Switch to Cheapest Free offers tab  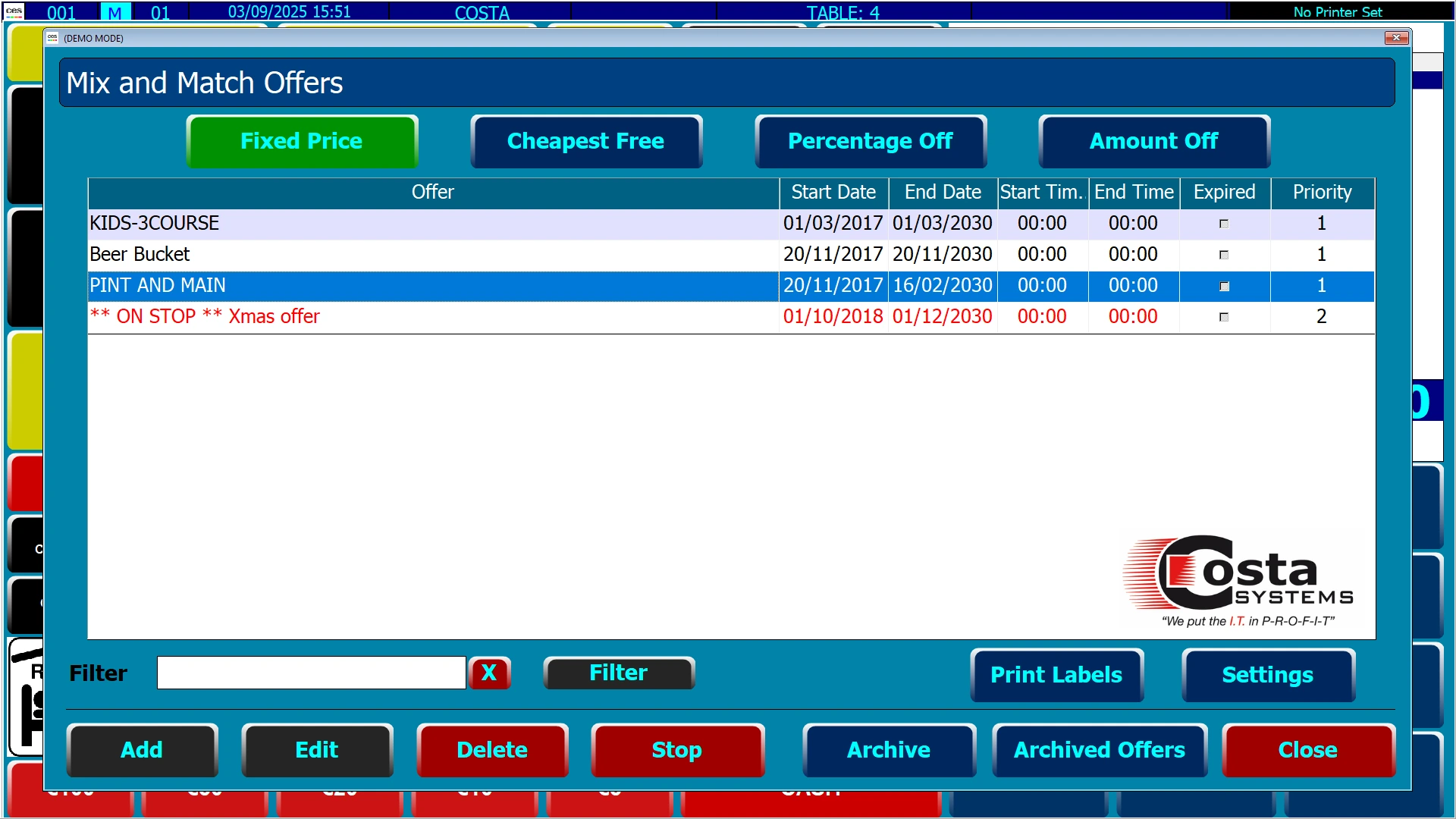click(x=585, y=141)
